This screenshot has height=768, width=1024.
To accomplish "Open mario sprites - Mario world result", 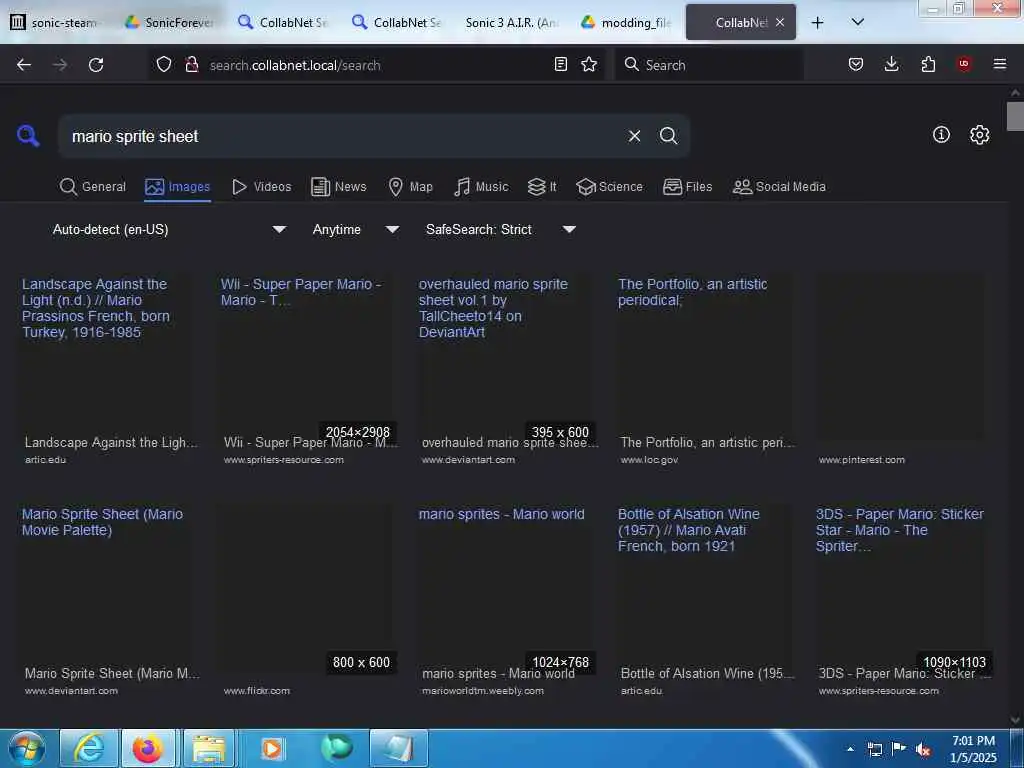I will coord(506,600).
